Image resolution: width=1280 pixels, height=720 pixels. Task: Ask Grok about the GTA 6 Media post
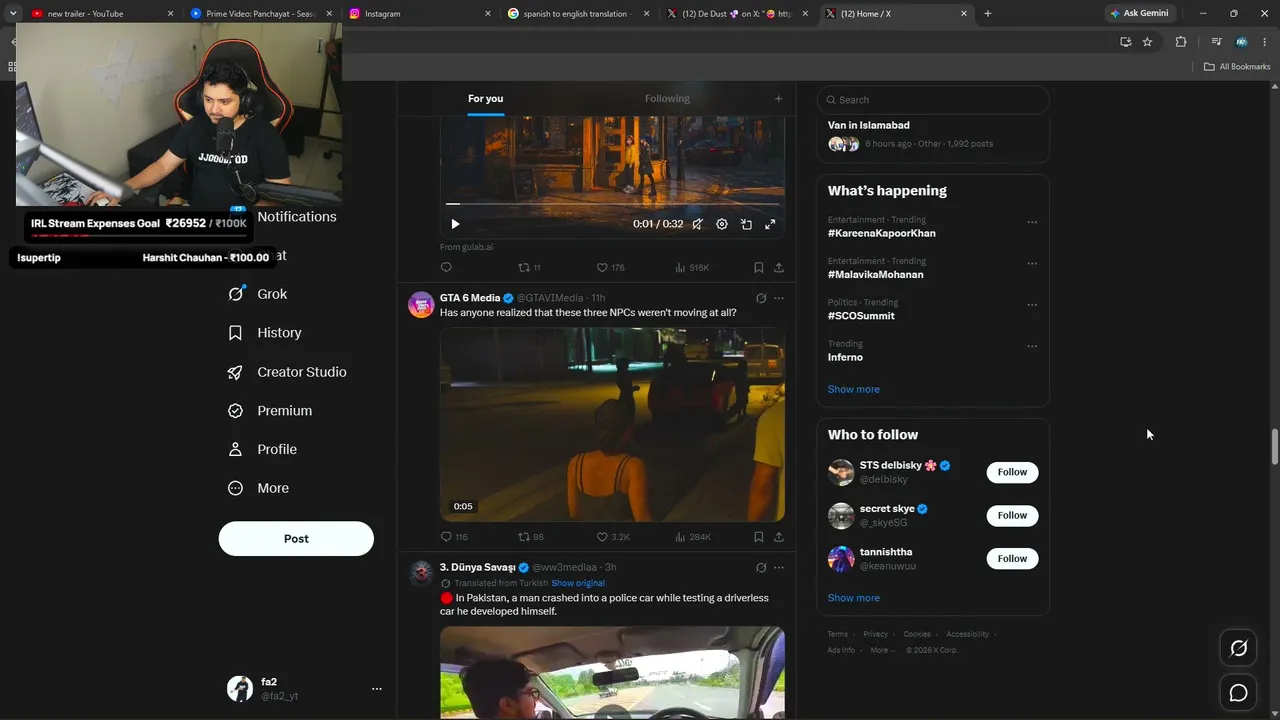(x=761, y=298)
